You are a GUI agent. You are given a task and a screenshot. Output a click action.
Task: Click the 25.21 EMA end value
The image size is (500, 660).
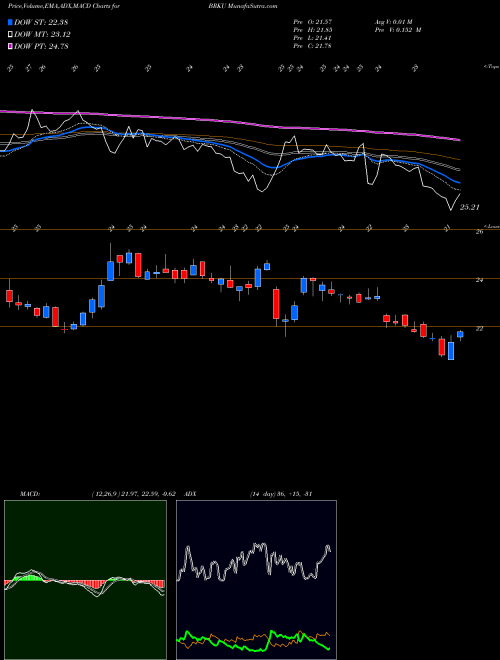(x=469, y=207)
